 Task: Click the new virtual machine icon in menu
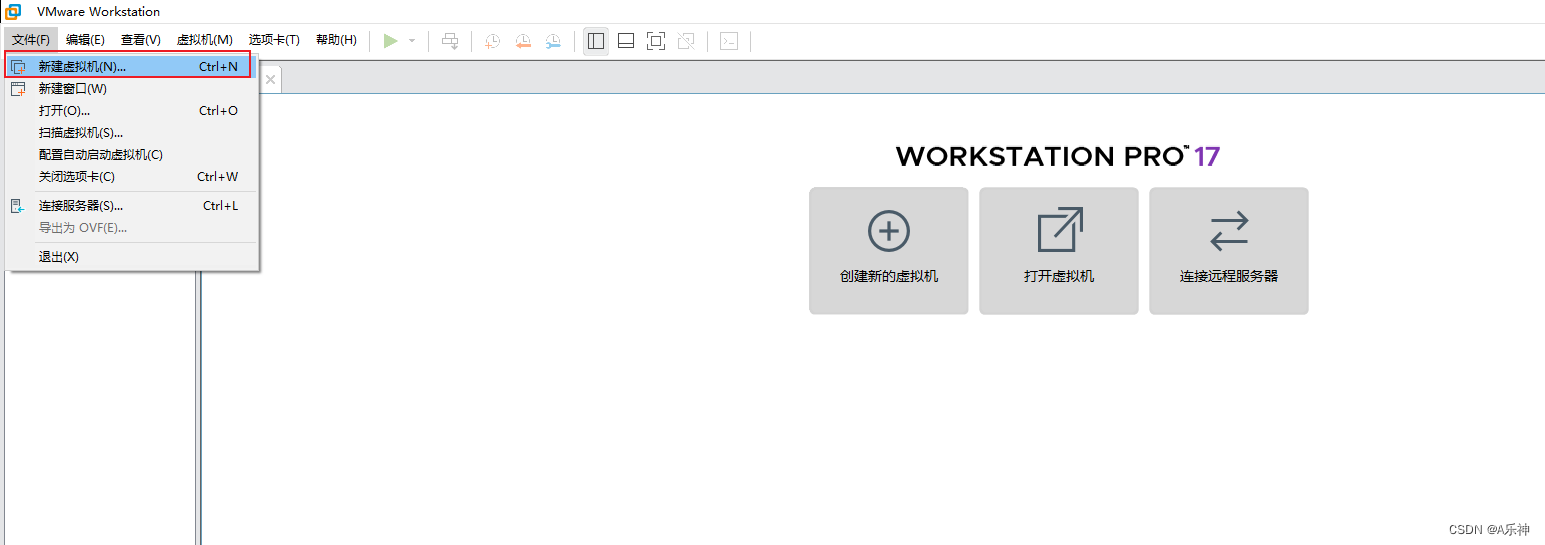click(18, 67)
